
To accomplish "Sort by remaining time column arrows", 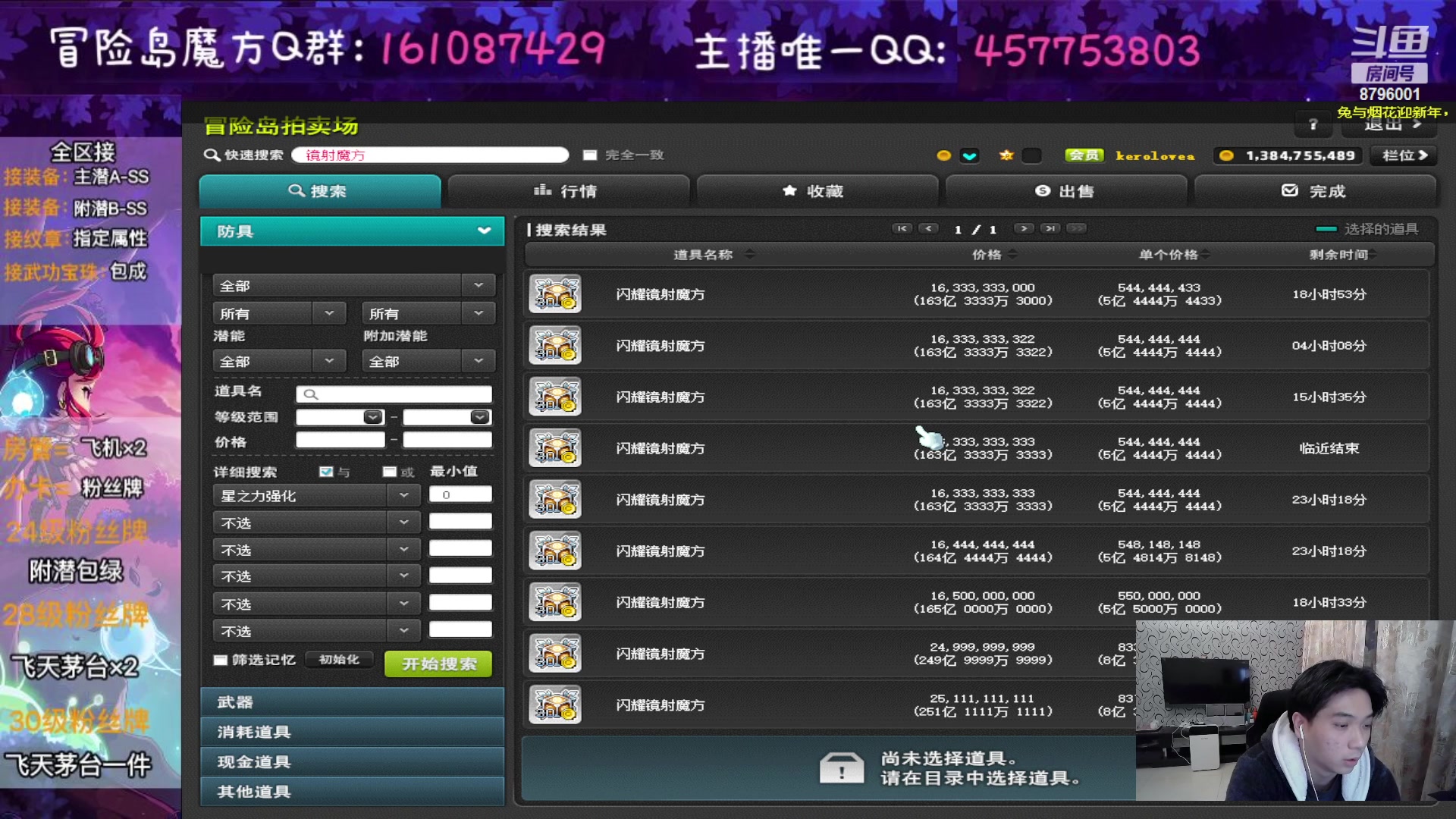I will (x=1373, y=254).
